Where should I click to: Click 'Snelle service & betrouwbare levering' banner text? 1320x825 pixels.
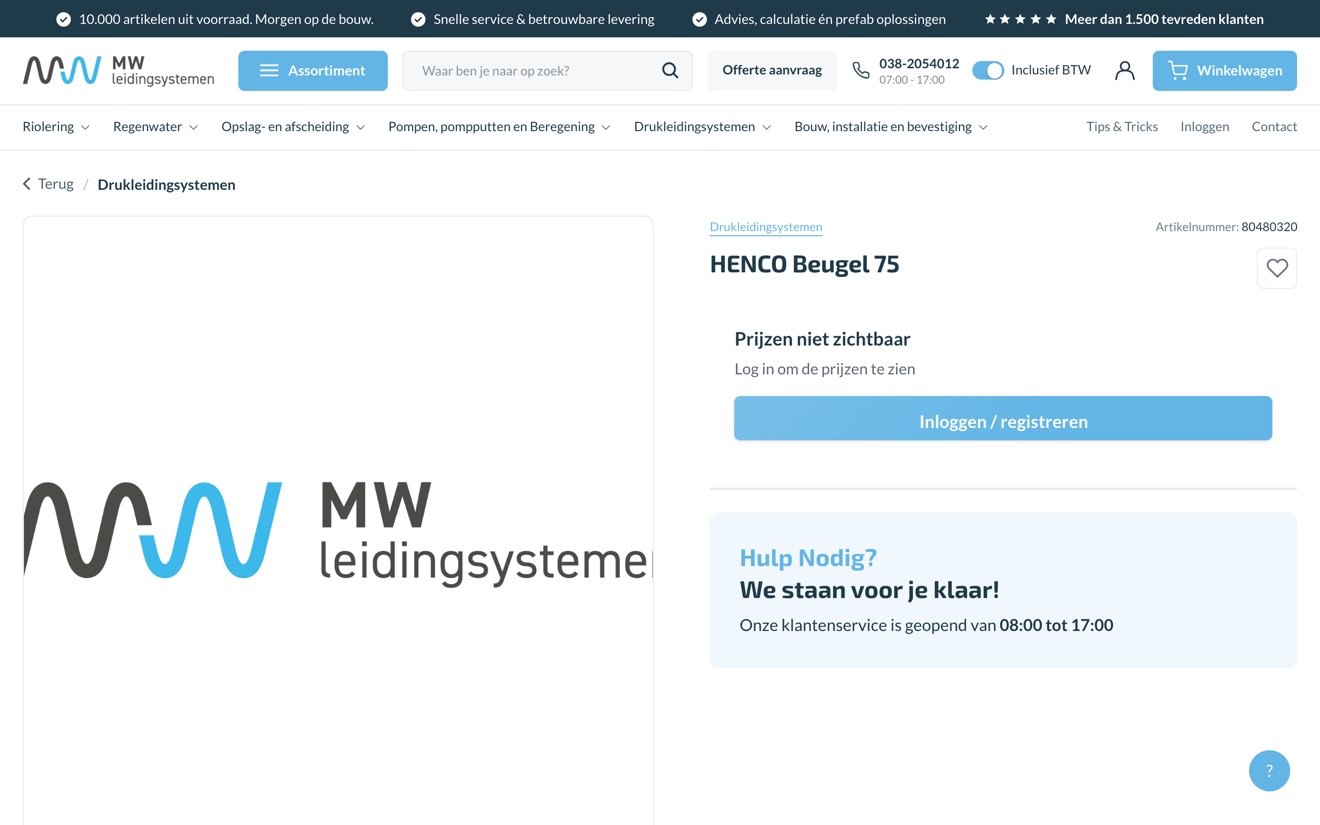pyautogui.click(x=544, y=19)
